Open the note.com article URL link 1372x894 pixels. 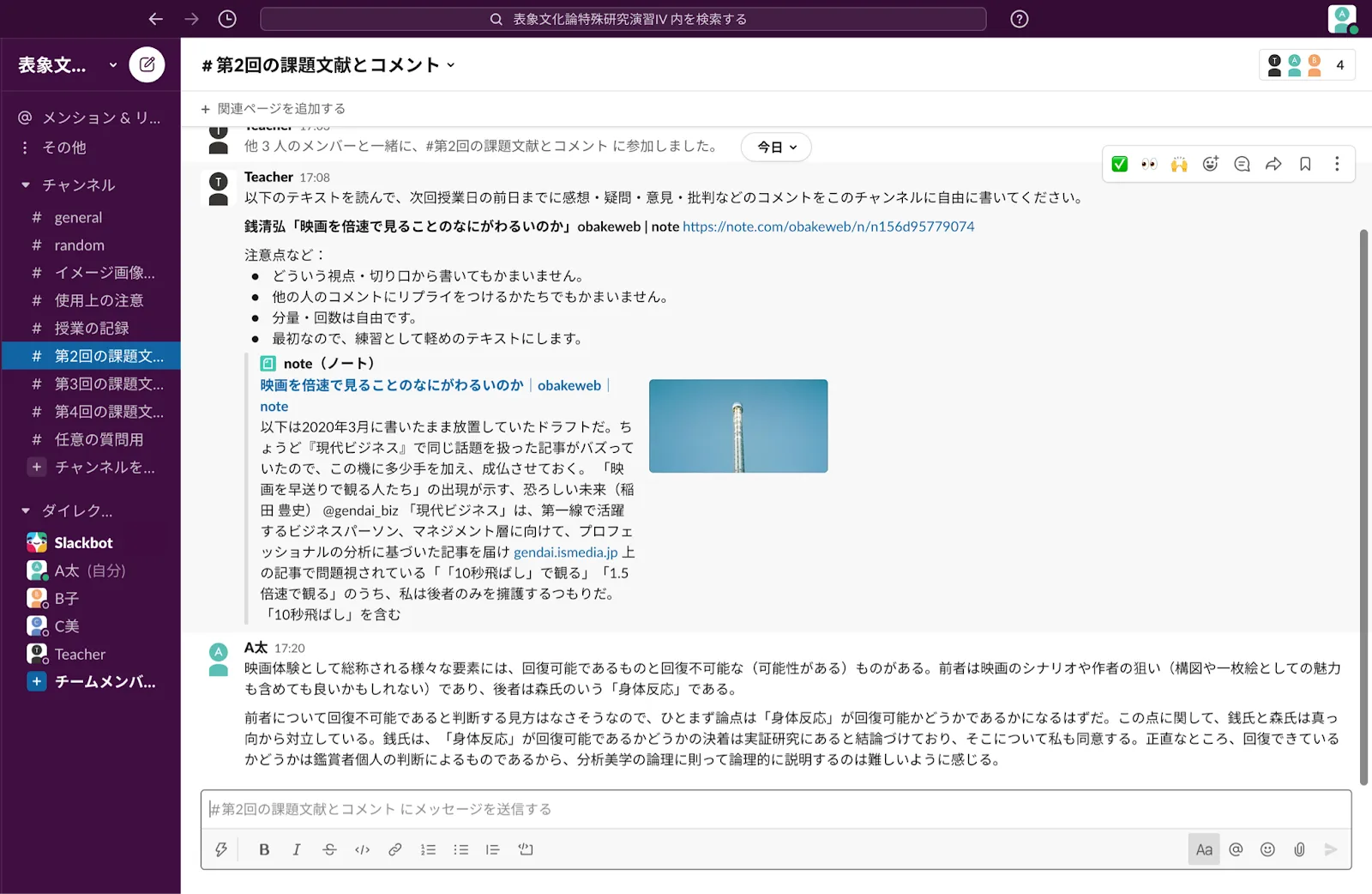[828, 227]
